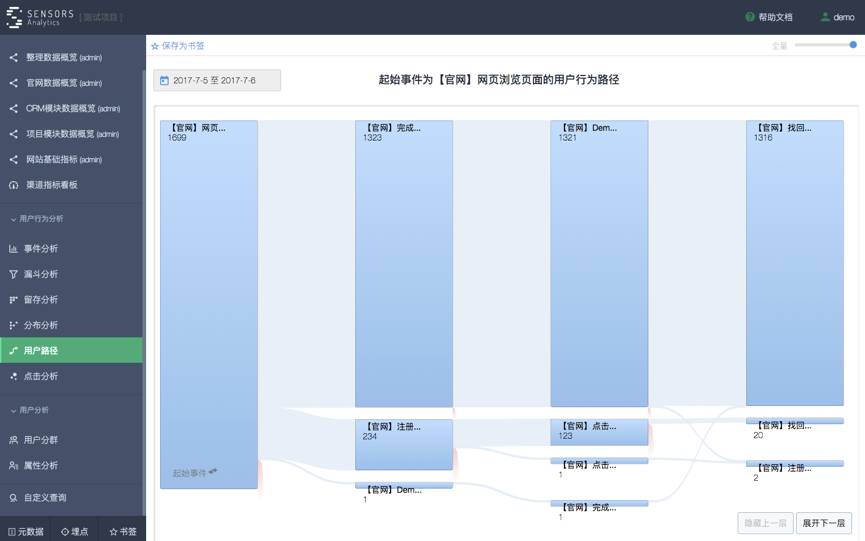This screenshot has width=865, height=541.
Task: Click share icon beside CRM模块数据概览
Action: pos(13,109)
